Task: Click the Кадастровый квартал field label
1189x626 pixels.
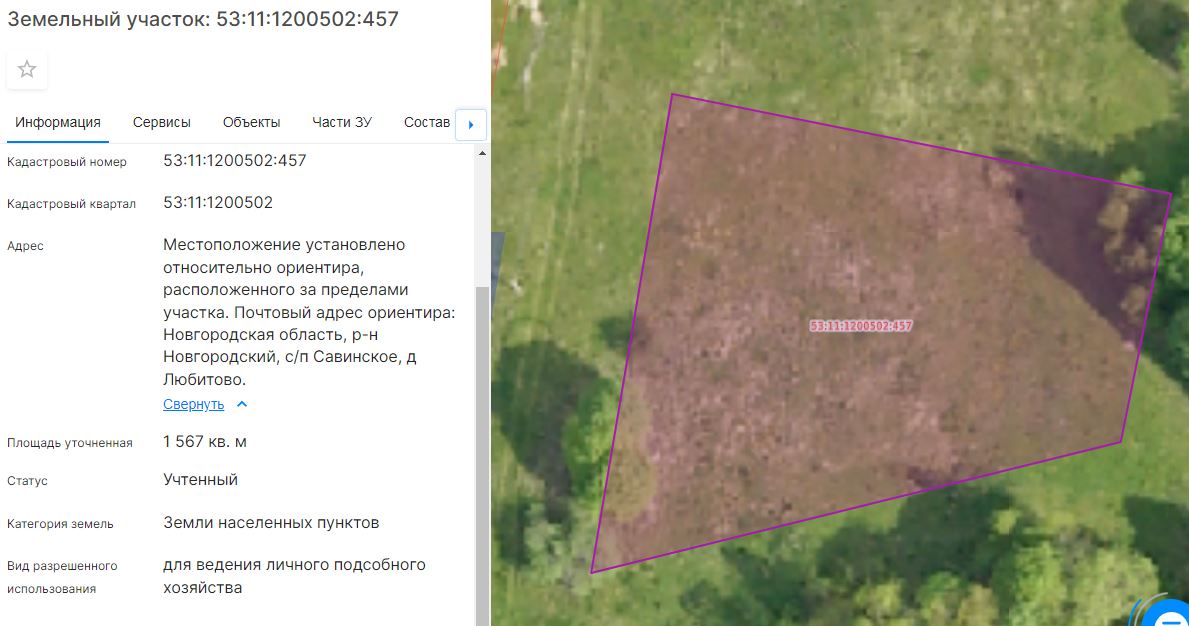Action: 71,204
